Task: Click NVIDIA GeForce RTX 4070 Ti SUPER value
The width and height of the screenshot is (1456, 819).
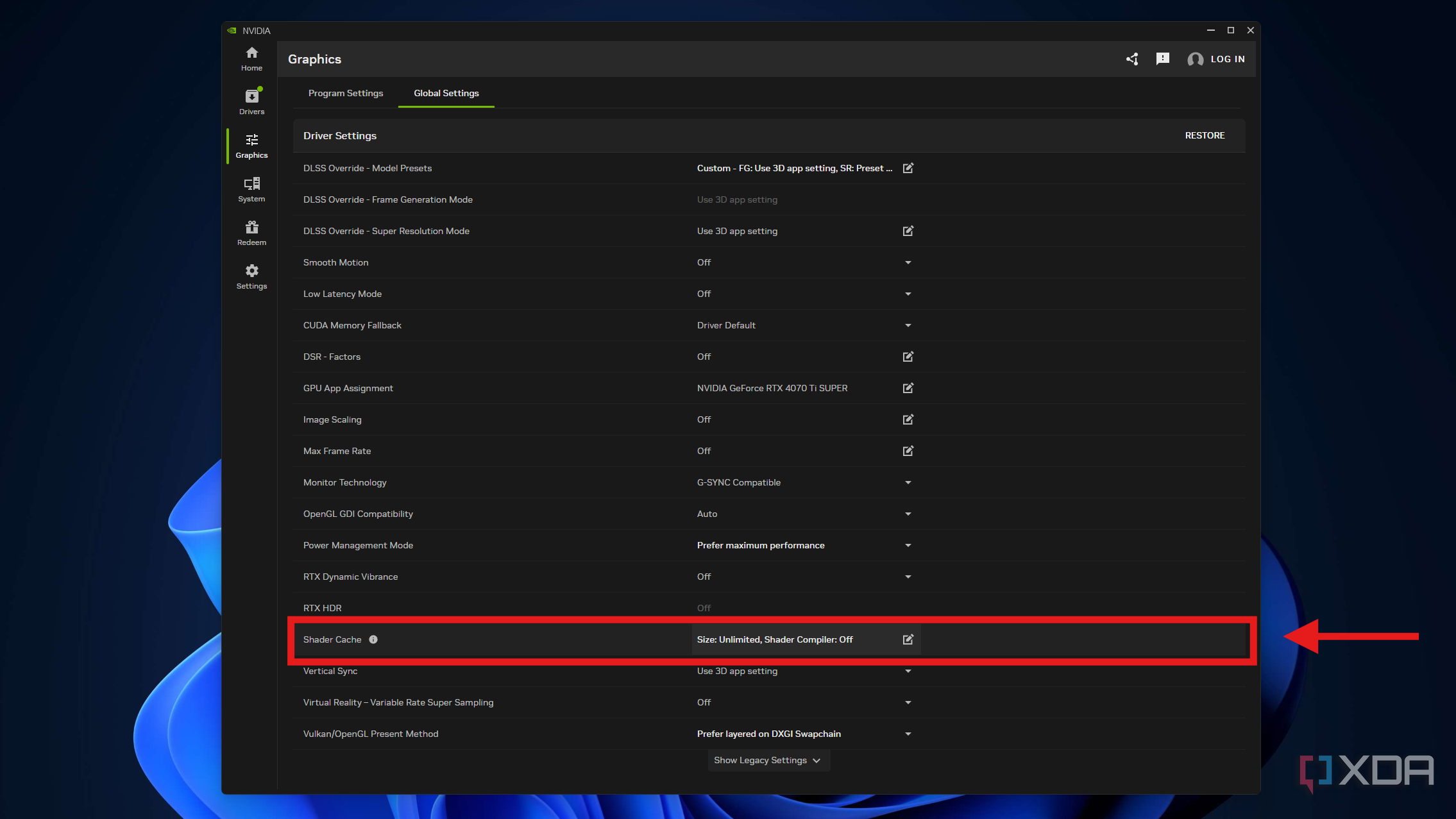Action: [x=772, y=388]
